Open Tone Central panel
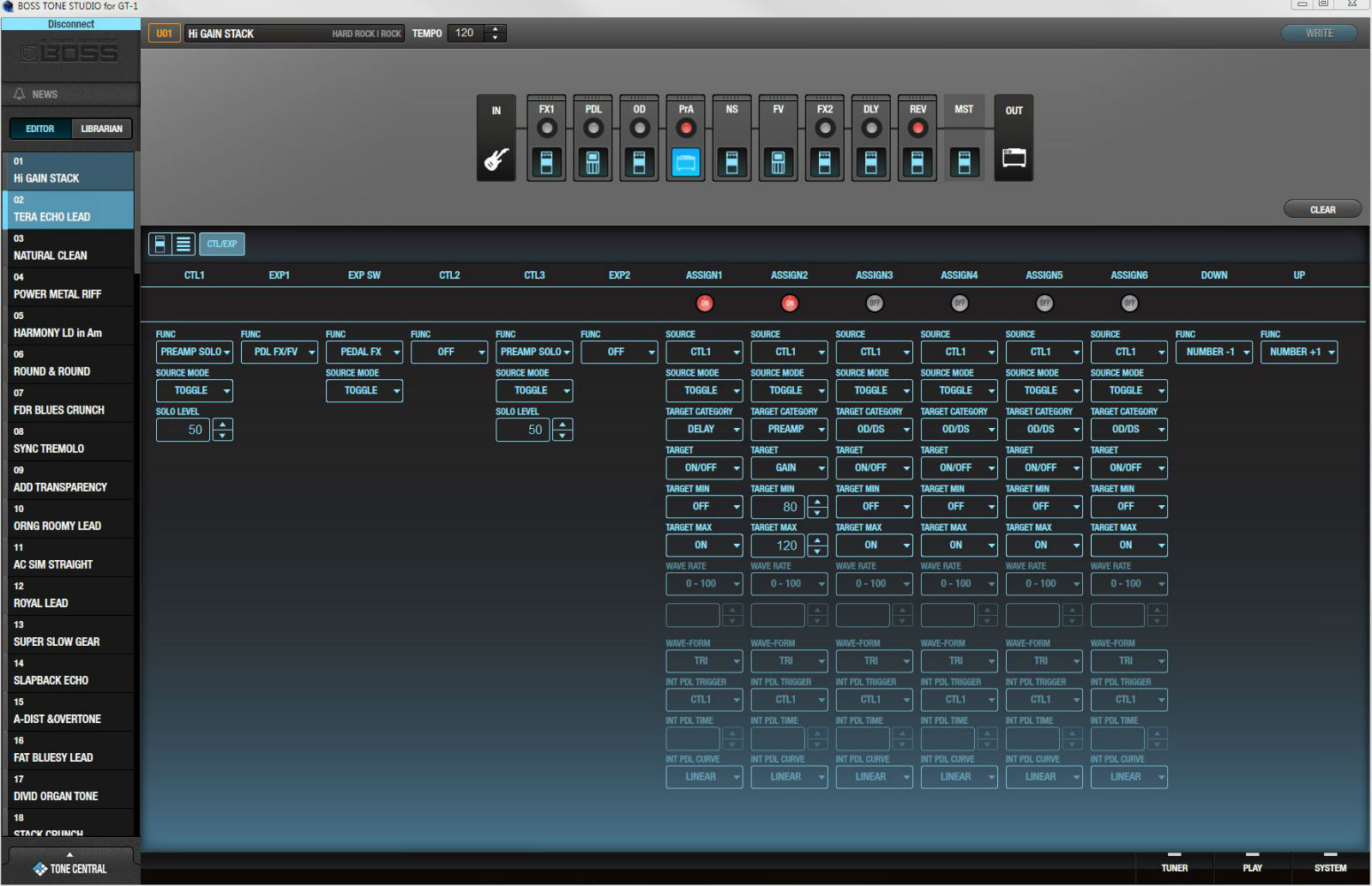1372x886 pixels. [70, 866]
